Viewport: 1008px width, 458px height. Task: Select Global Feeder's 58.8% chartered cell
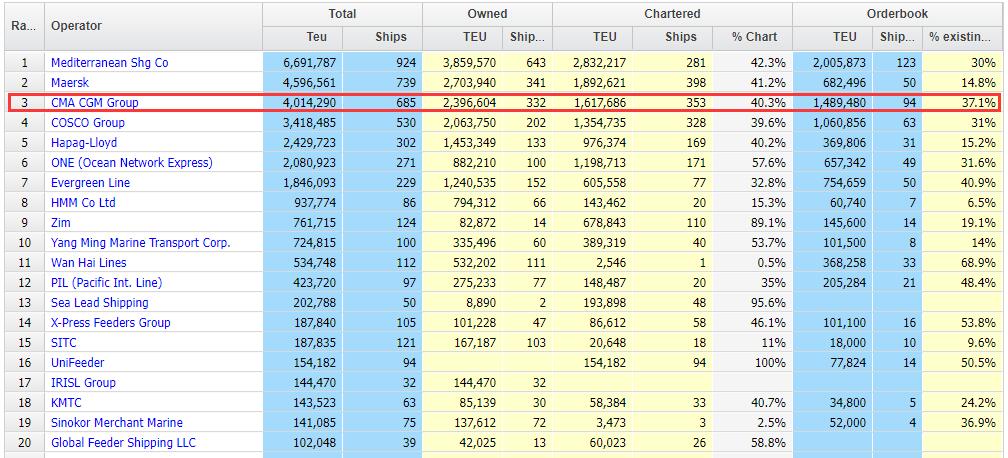pyautogui.click(x=752, y=442)
